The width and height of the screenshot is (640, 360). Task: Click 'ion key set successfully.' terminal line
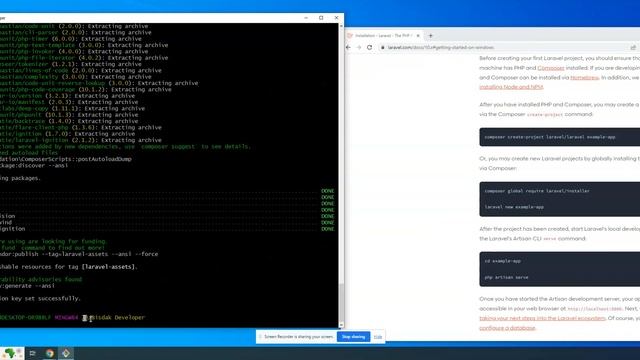40,298
